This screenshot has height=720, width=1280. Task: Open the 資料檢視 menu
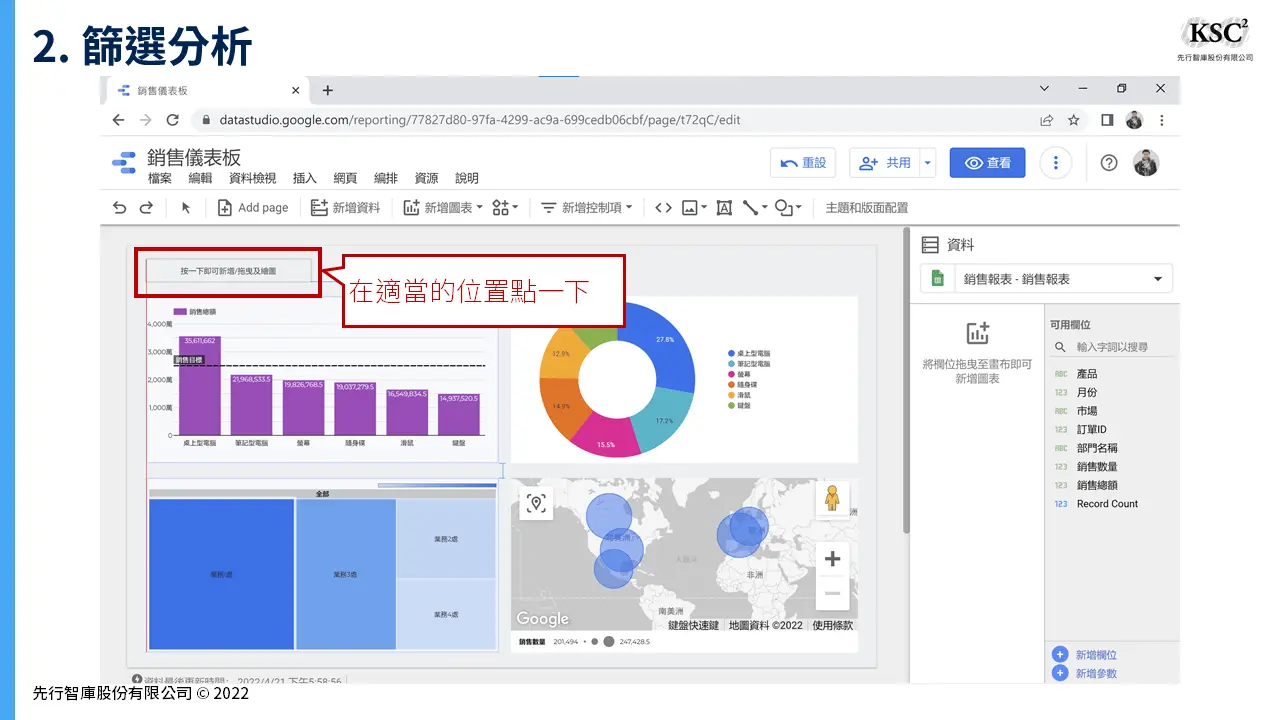253,178
